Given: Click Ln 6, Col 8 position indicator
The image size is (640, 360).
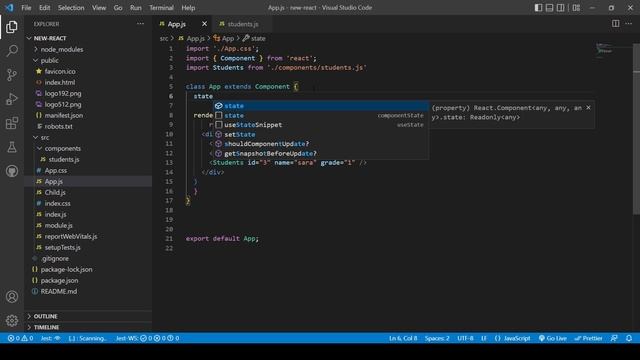Looking at the screenshot, I should point(403,338).
